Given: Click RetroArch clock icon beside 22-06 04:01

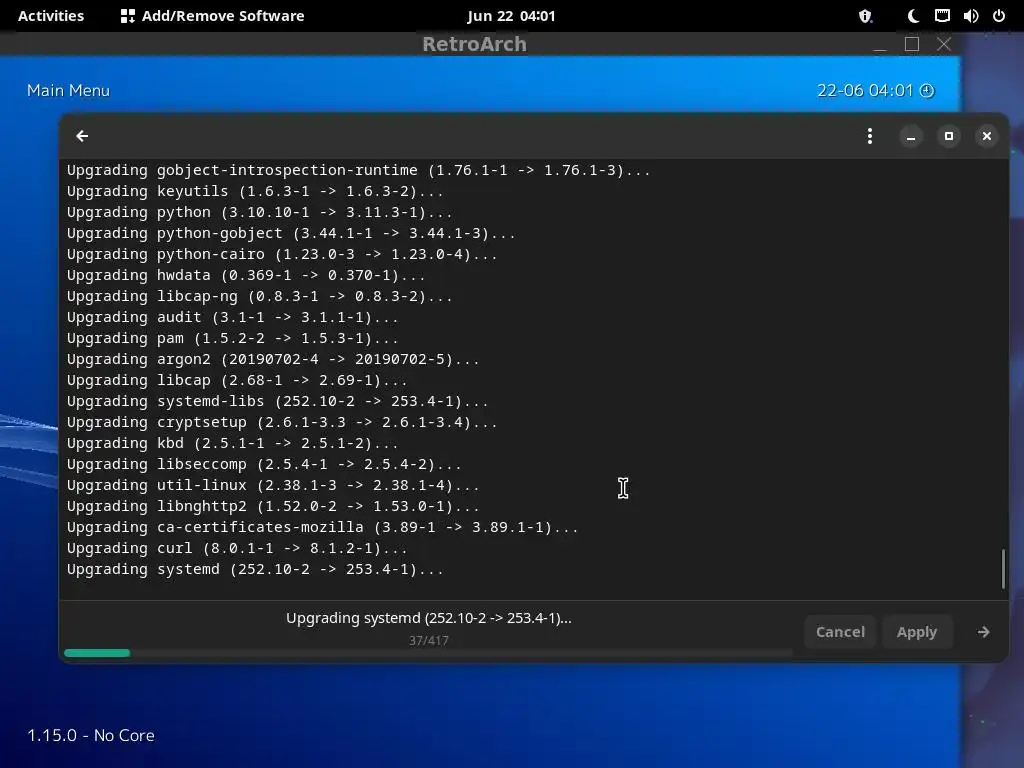Looking at the screenshot, I should [927, 91].
